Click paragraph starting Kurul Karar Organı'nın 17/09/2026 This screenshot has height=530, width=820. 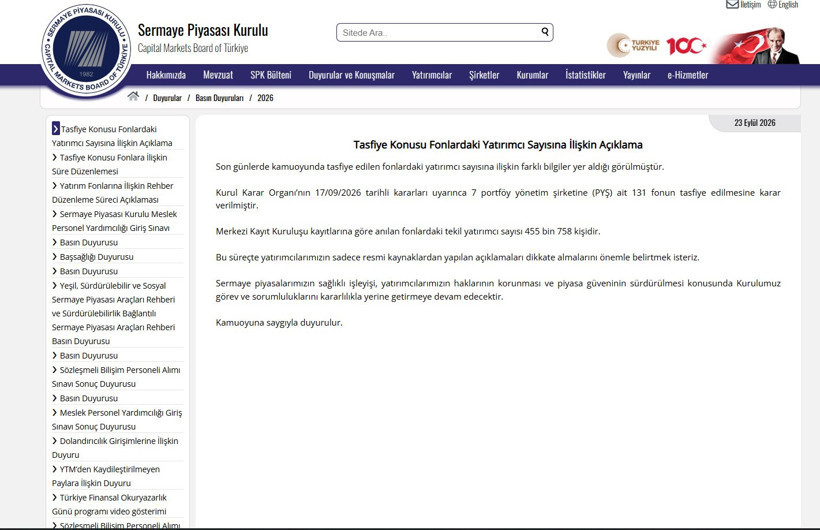498,199
